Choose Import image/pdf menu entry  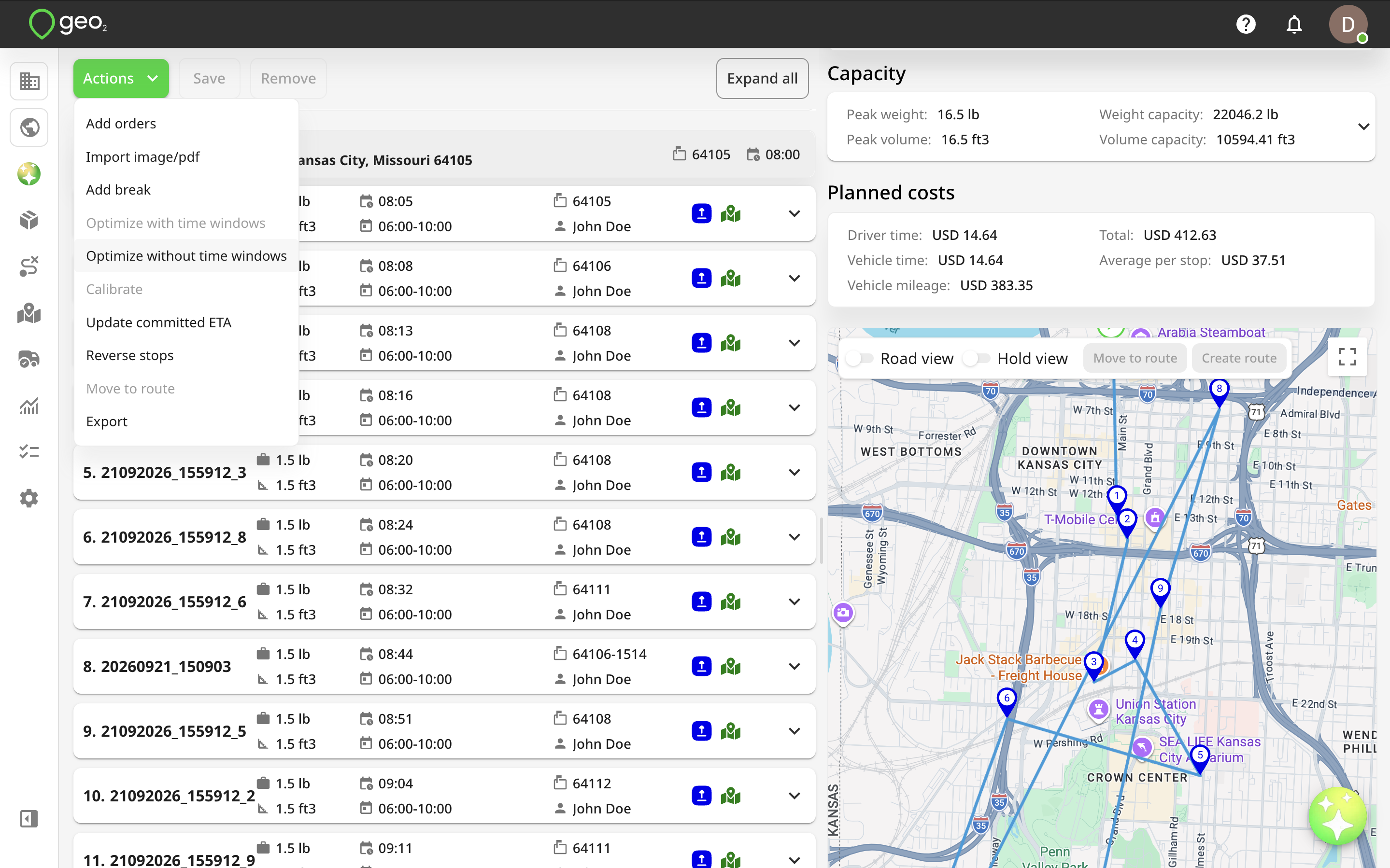(186, 157)
